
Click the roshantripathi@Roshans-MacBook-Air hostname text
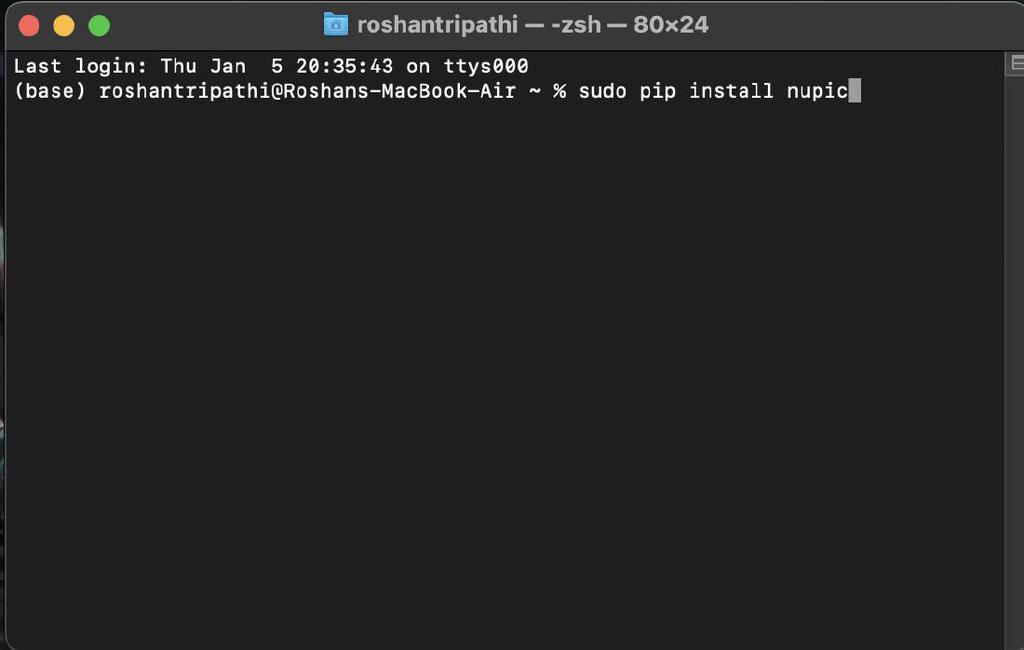coord(307,92)
